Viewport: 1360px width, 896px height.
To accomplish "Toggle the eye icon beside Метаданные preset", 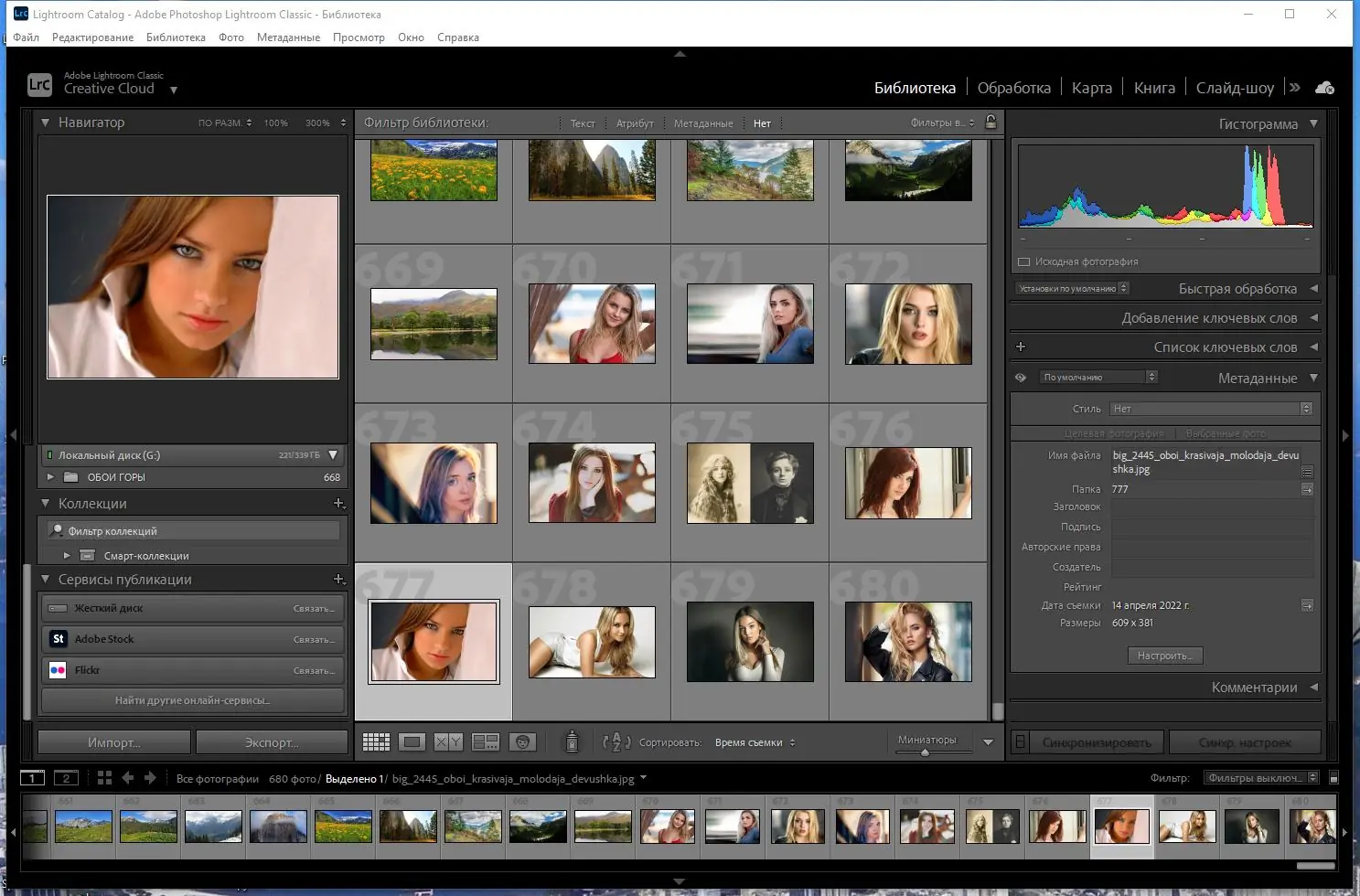I will 1021,378.
